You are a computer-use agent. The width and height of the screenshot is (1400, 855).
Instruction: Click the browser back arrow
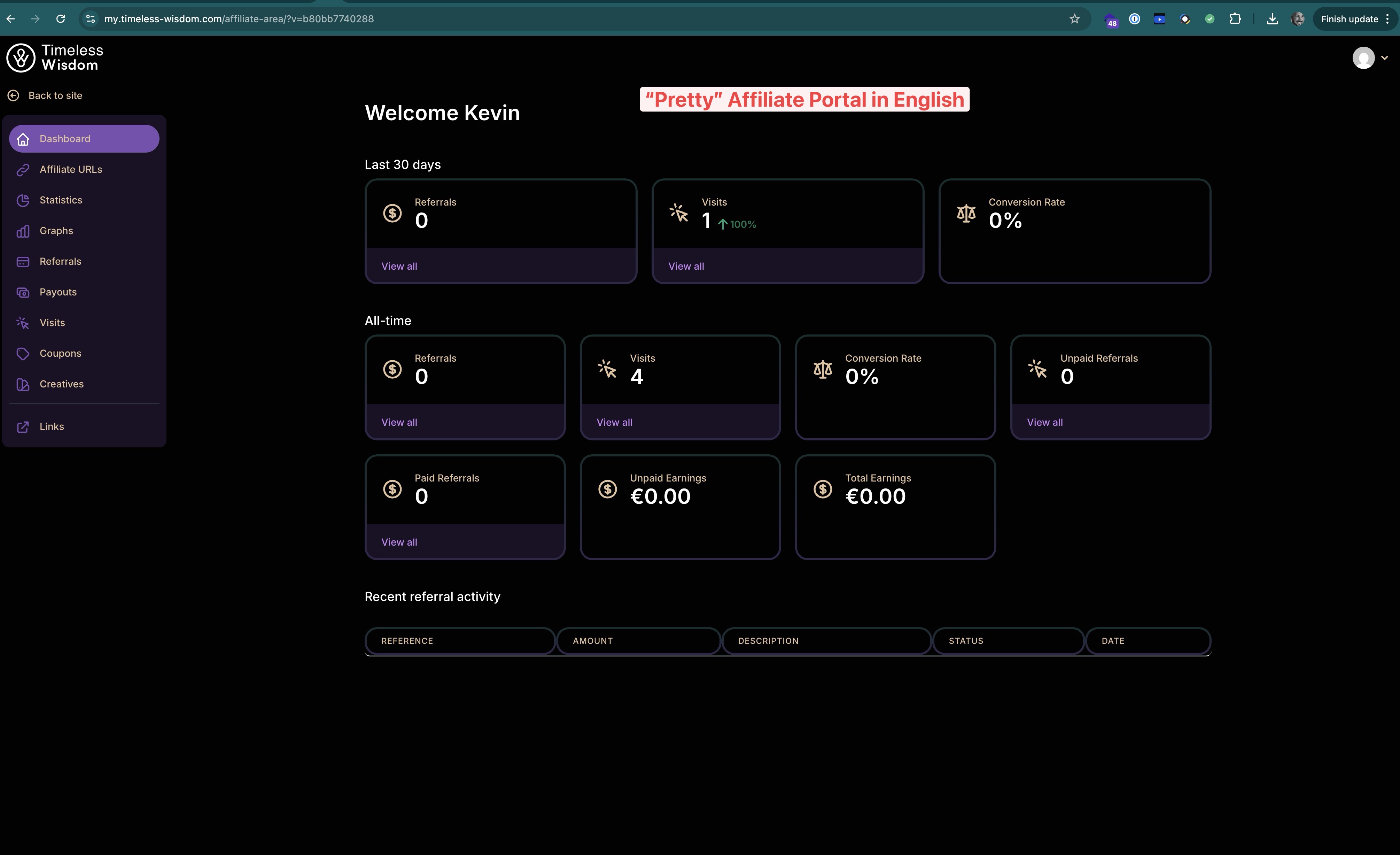11,19
